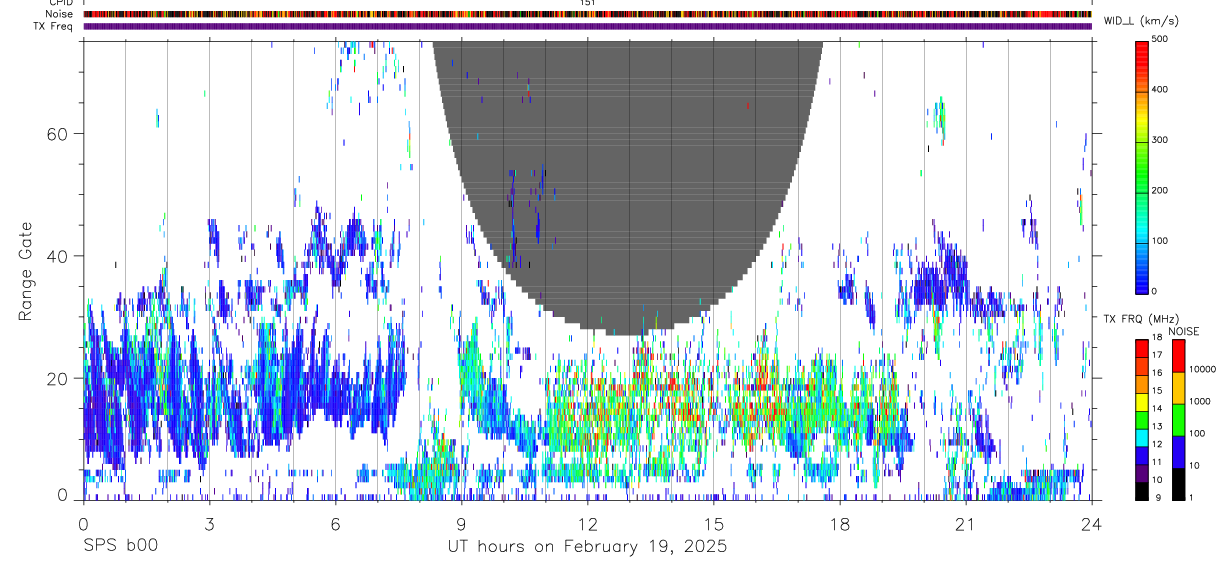Click the green NOISE legend segment above 100

pyautogui.click(x=1178, y=420)
